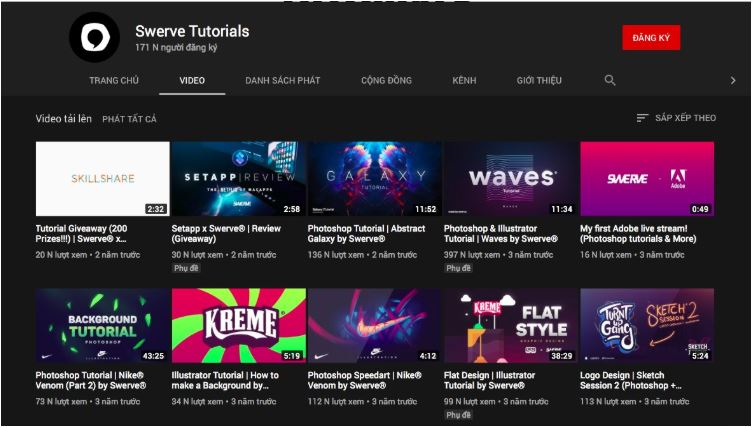
Task: Go to the CỘNG ĐỒNG tab
Action: pos(387,81)
